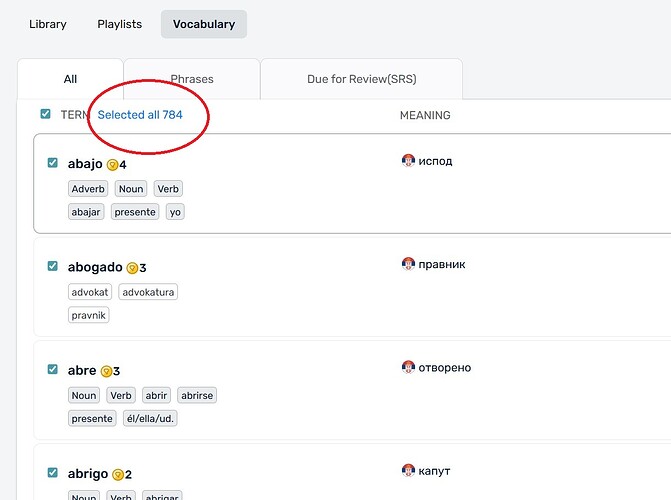Click the coin icon next to abajo

(112, 165)
